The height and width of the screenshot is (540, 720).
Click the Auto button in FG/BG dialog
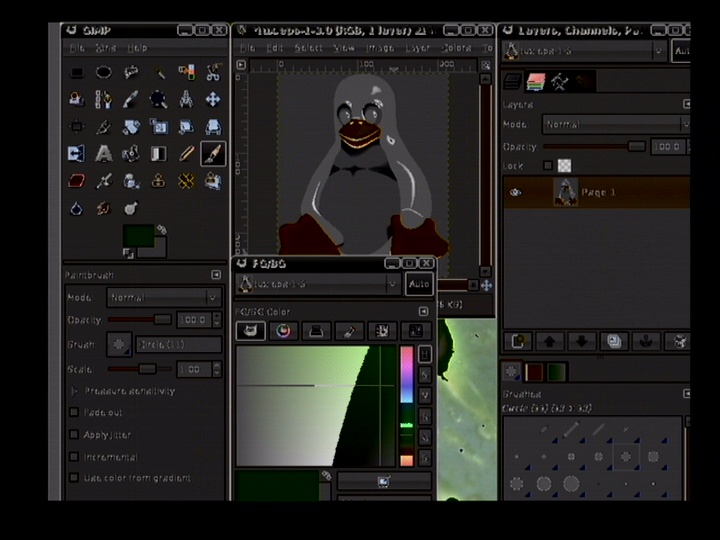coord(419,284)
